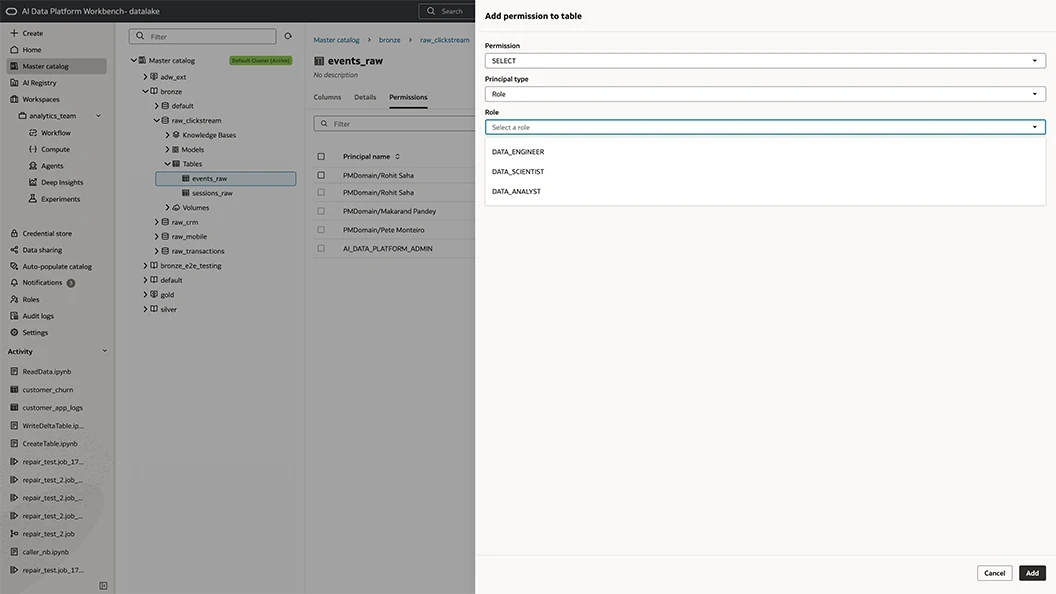This screenshot has height=594, width=1056.
Task: Toggle the select-all checkbox in Principal name header
Action: click(321, 156)
